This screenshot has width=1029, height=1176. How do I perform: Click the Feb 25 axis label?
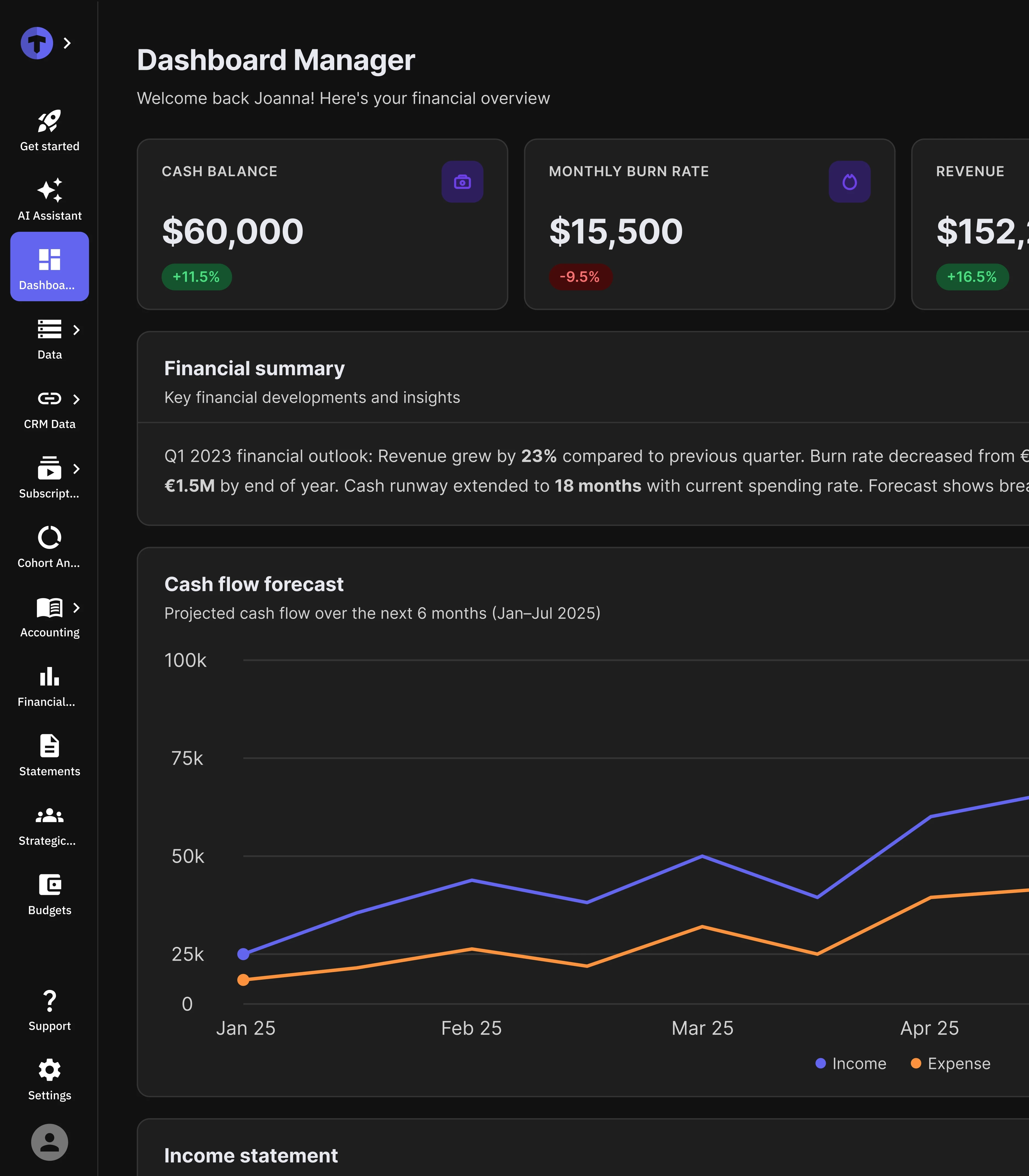coord(472,1028)
